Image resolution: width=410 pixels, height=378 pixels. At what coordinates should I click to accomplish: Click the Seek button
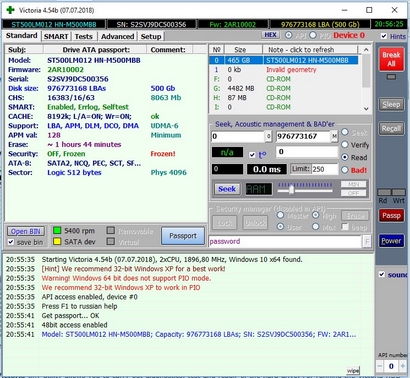(x=227, y=189)
